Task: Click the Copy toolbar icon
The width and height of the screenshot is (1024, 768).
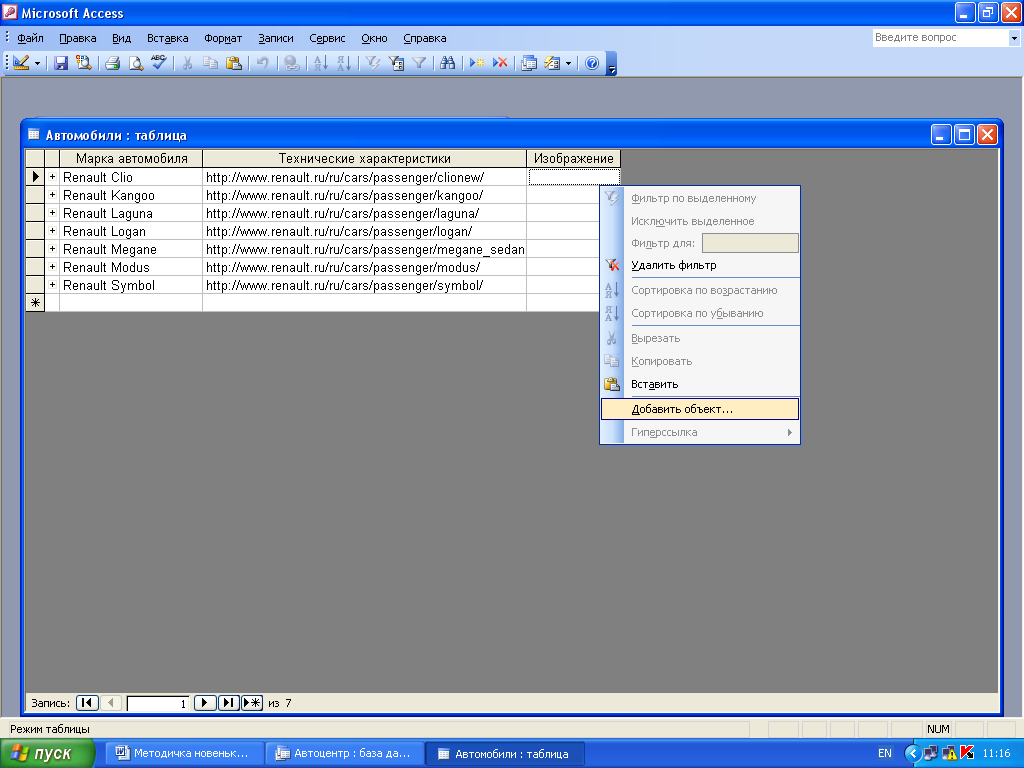Action: tap(210, 63)
